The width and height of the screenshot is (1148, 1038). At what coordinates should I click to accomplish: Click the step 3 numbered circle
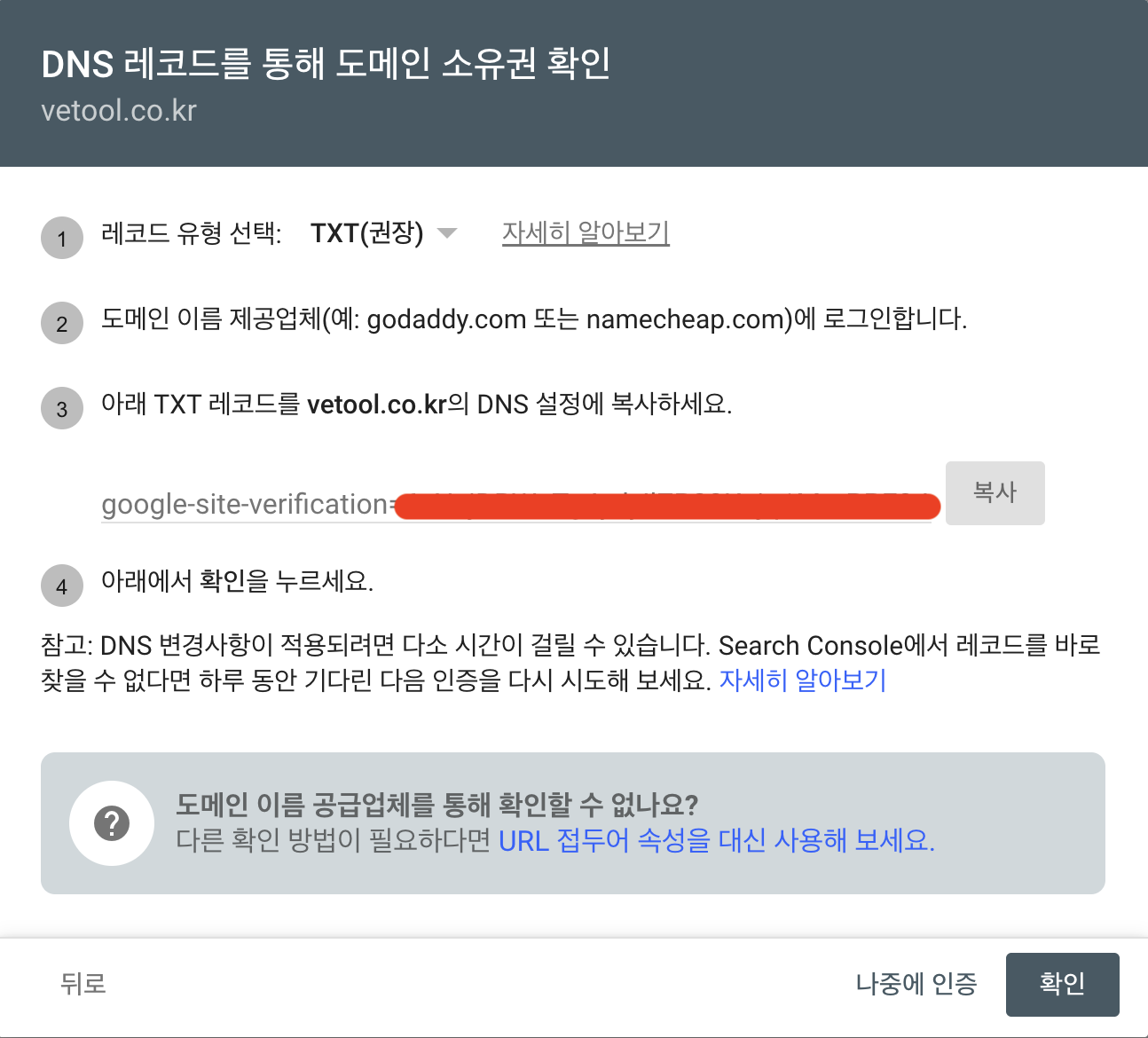pos(61,408)
